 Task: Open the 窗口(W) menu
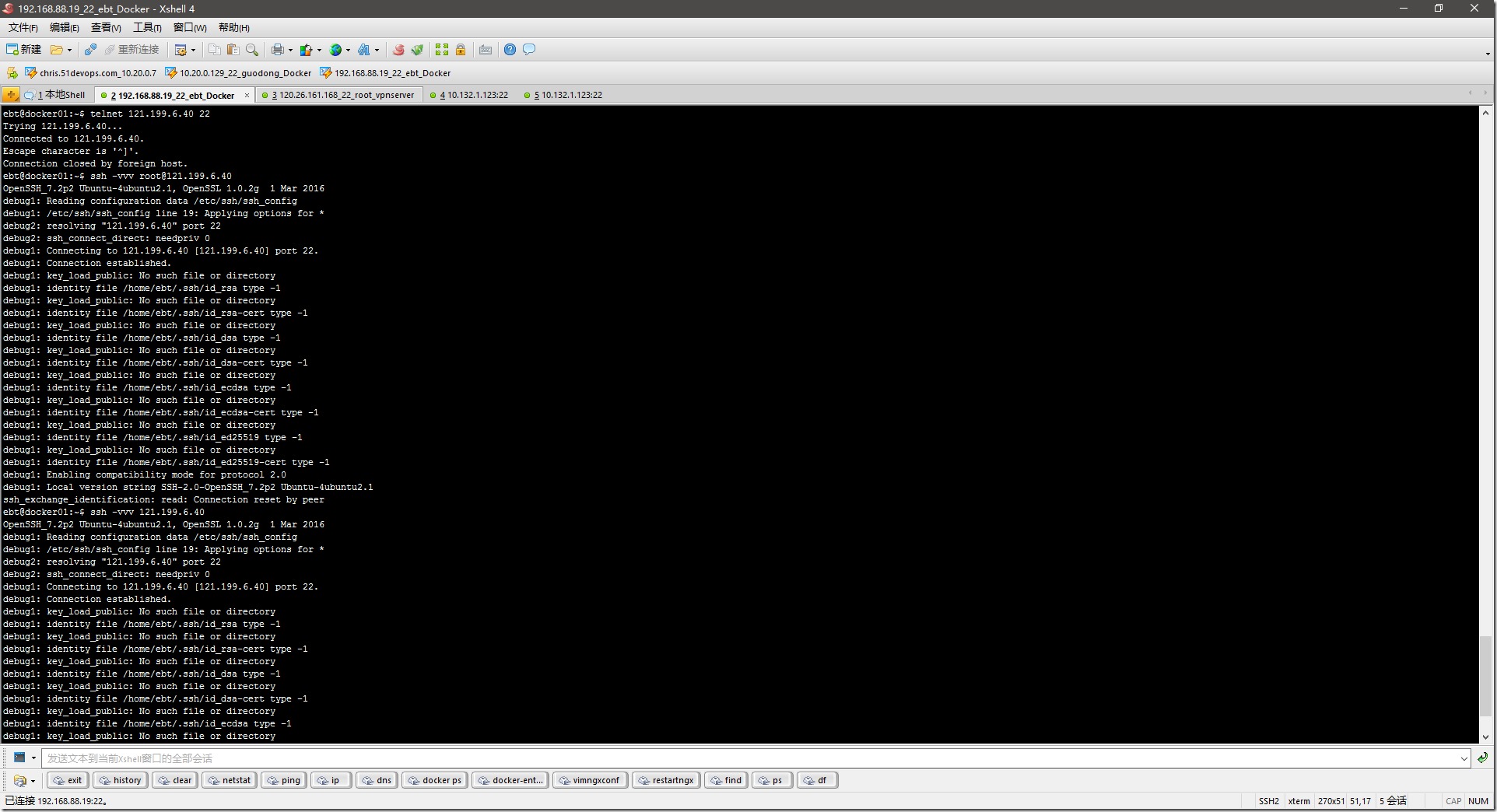190,28
